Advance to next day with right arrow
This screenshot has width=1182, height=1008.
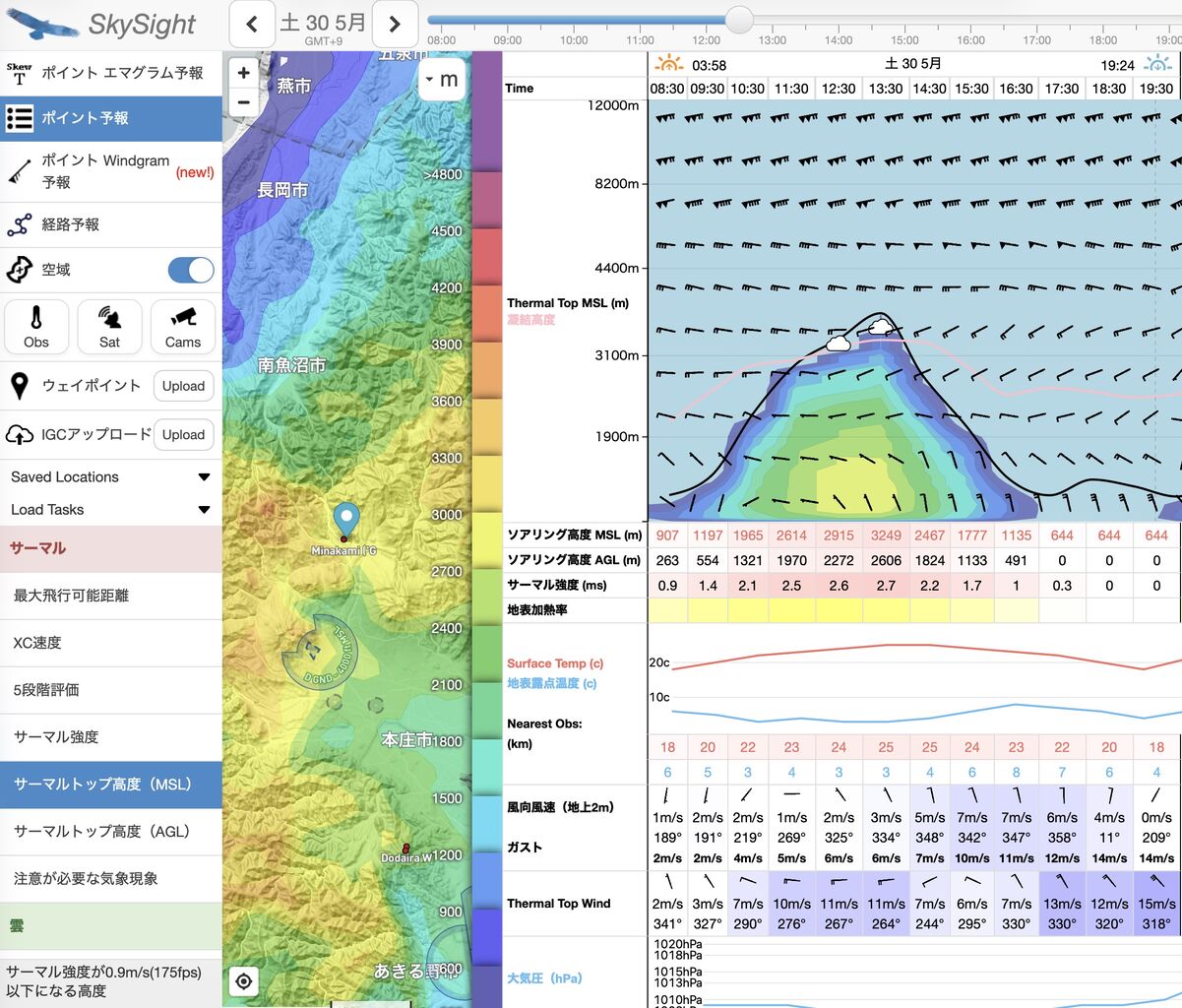click(x=395, y=24)
